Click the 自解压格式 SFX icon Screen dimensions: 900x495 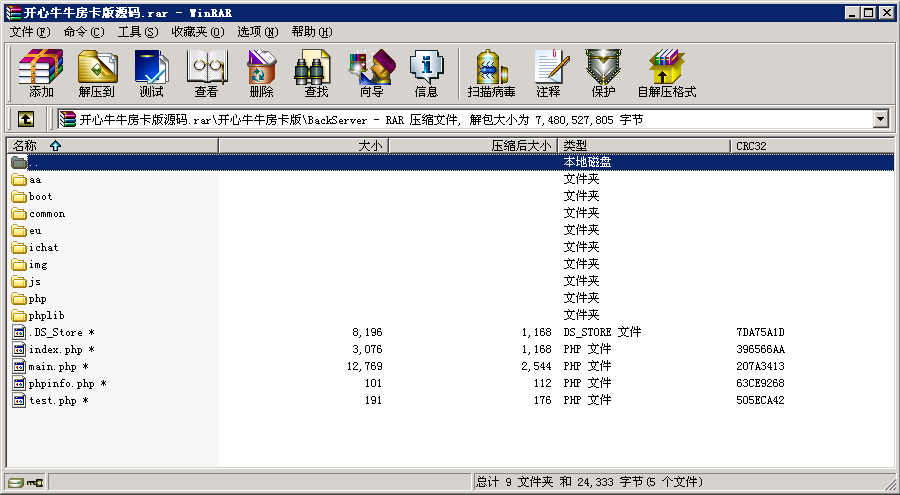click(666, 73)
